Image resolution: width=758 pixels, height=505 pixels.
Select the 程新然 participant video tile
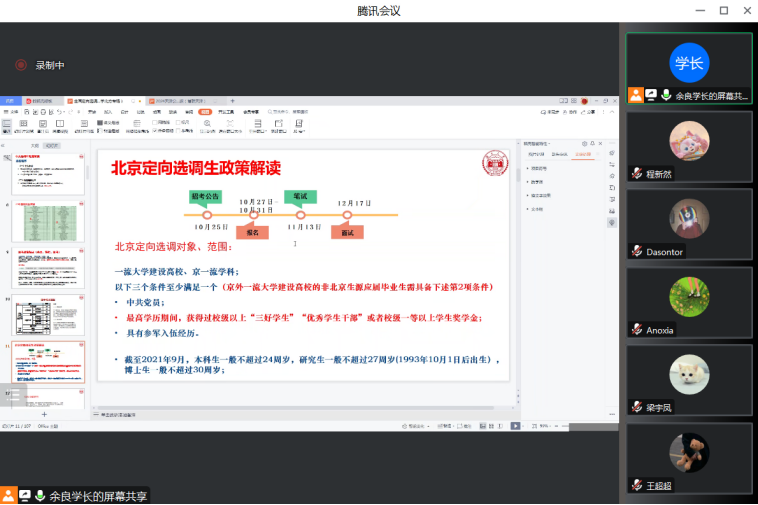coord(689,146)
